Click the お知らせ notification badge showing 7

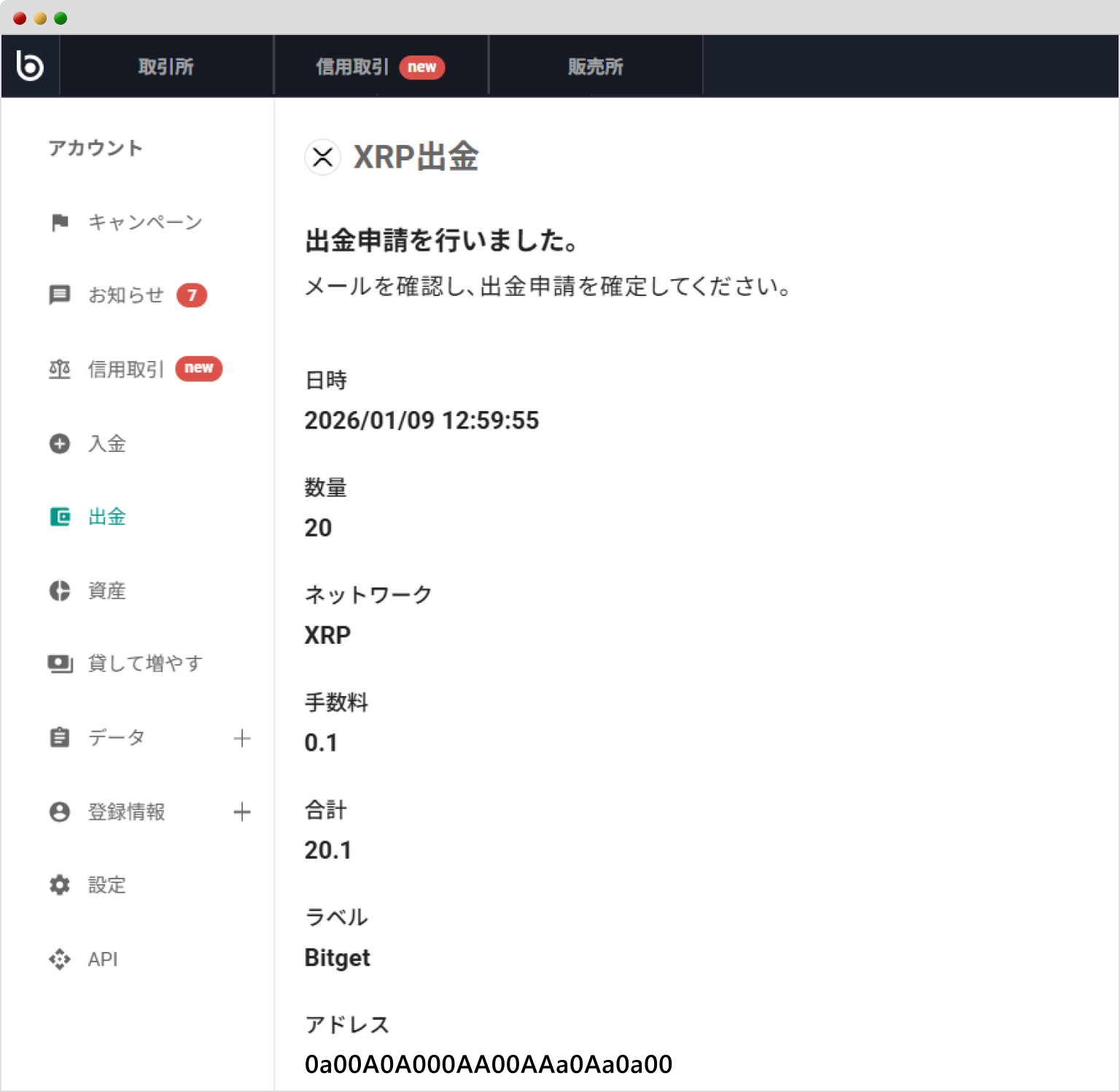tap(192, 295)
